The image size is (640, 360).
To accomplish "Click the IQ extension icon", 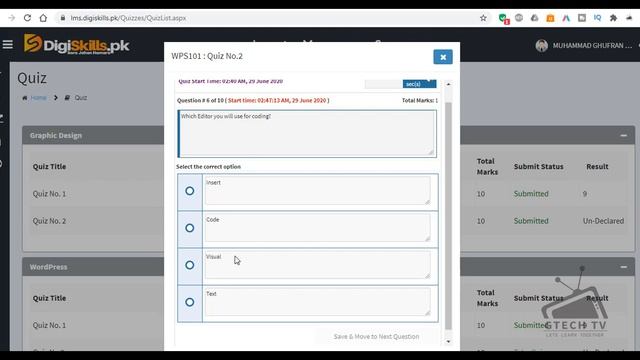I will click(x=598, y=18).
